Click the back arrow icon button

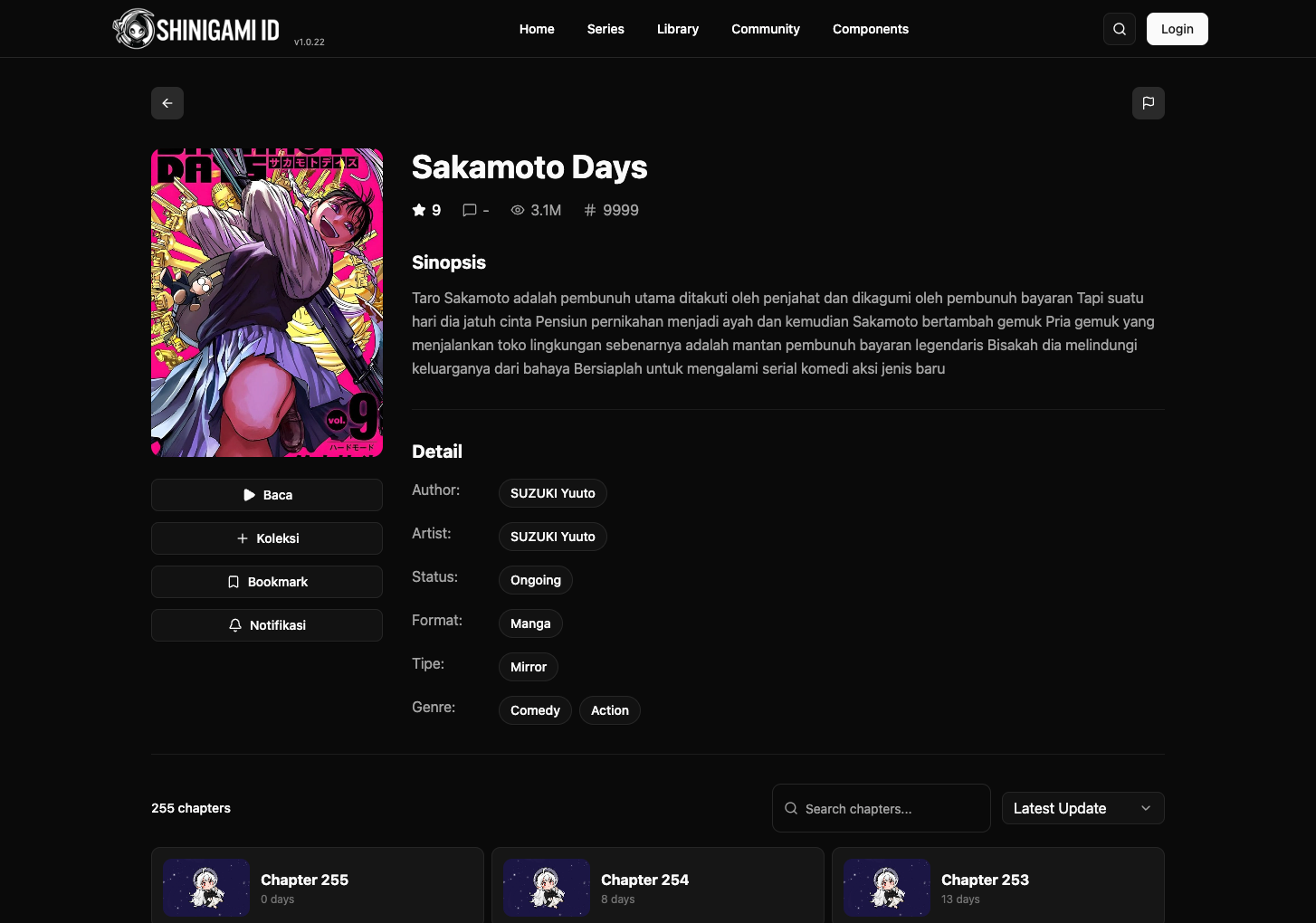tap(167, 103)
